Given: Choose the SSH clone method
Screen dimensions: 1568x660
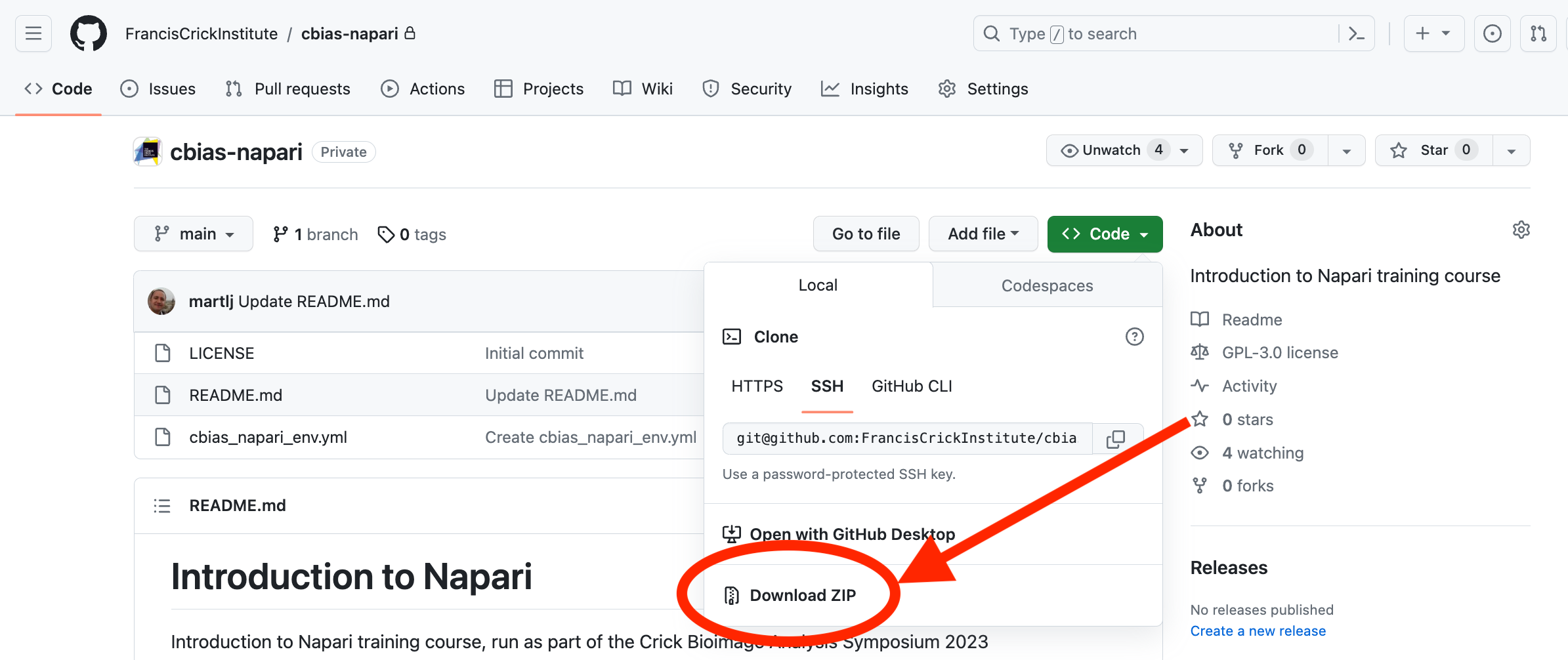Looking at the screenshot, I should pyautogui.click(x=827, y=386).
